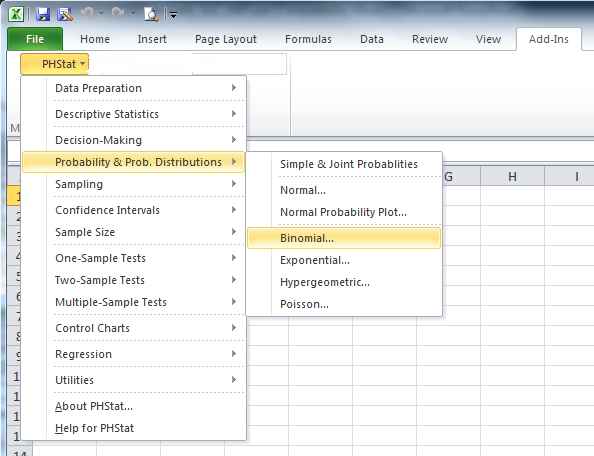Choose the Poisson... distribution option
Image resolution: width=594 pixels, height=456 pixels.
click(x=344, y=304)
